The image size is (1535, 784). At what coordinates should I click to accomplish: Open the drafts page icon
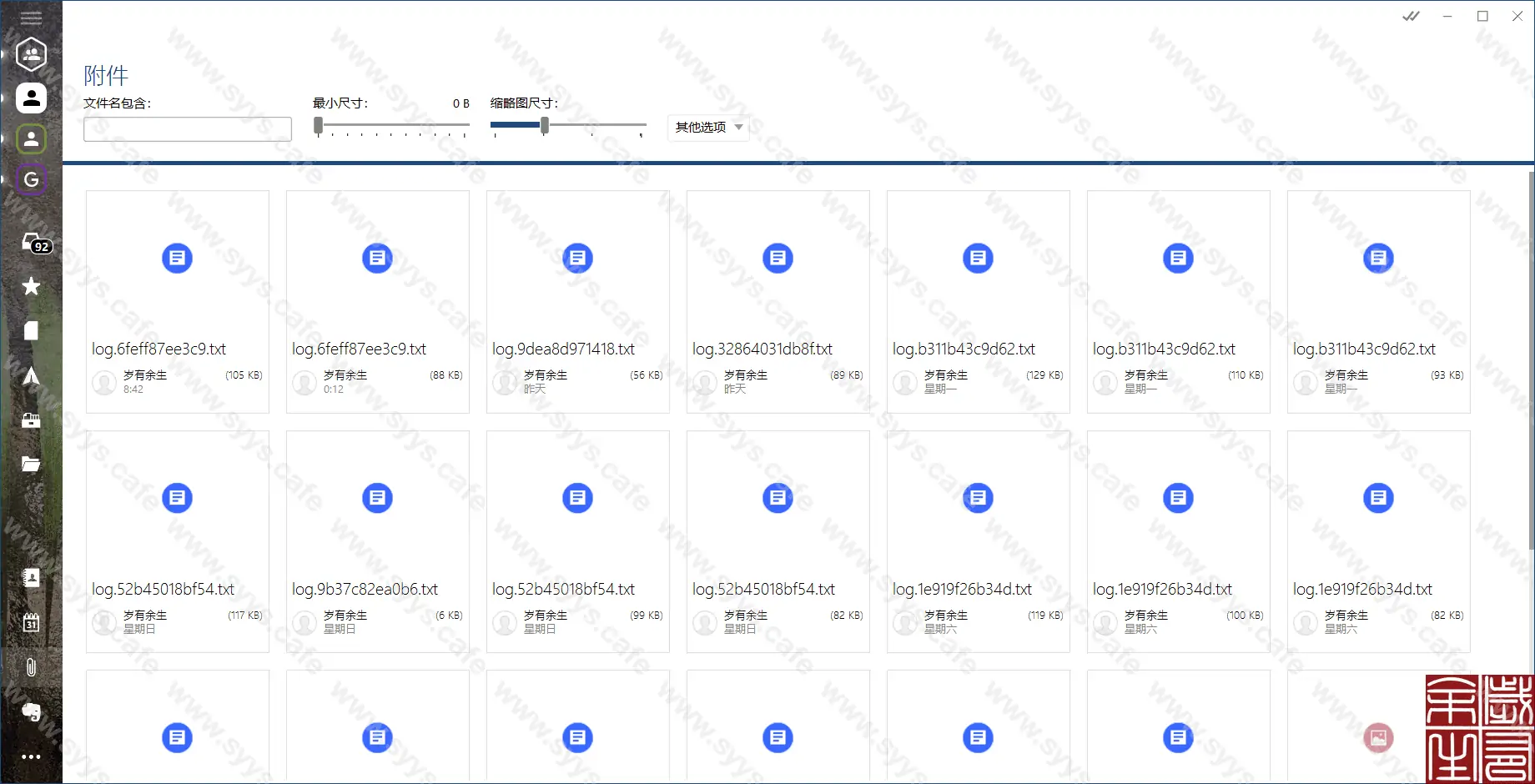[x=31, y=331]
